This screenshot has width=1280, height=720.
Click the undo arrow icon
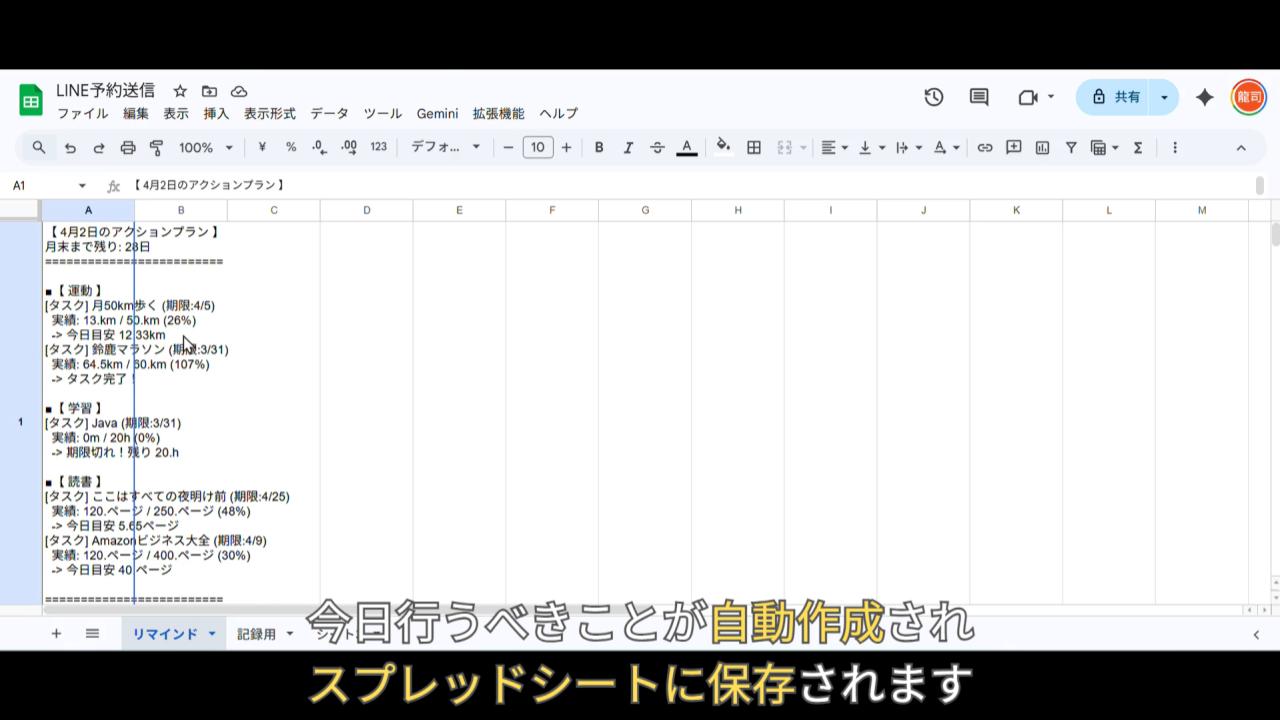70,148
